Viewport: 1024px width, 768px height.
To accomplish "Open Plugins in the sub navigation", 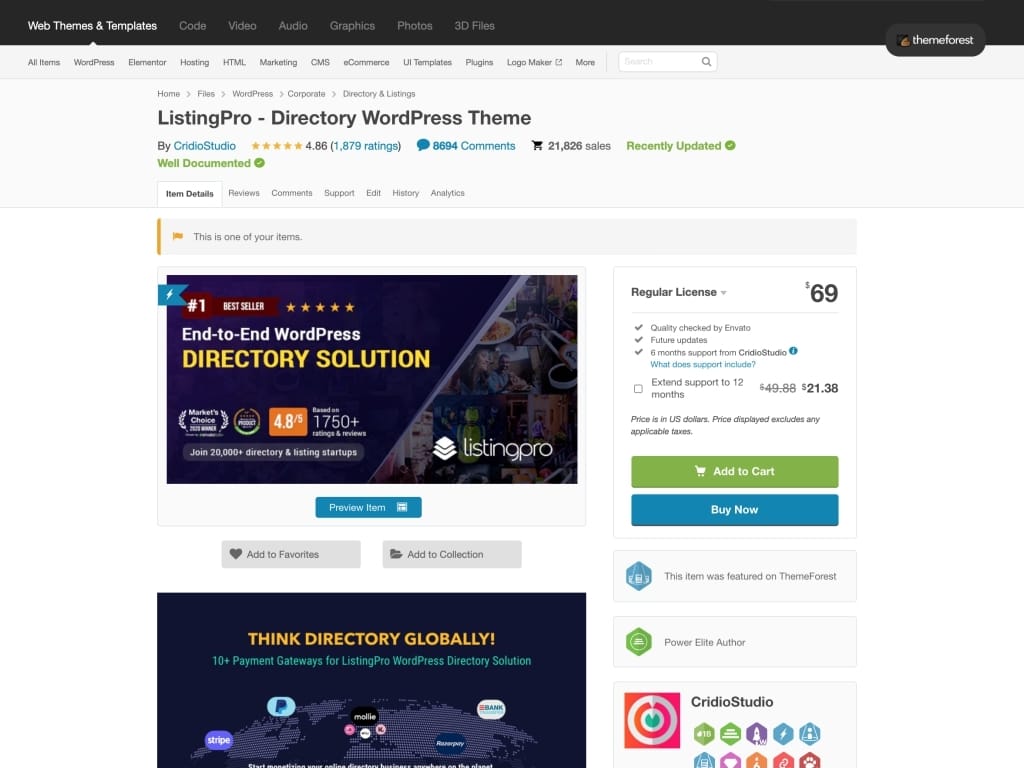I will [479, 63].
